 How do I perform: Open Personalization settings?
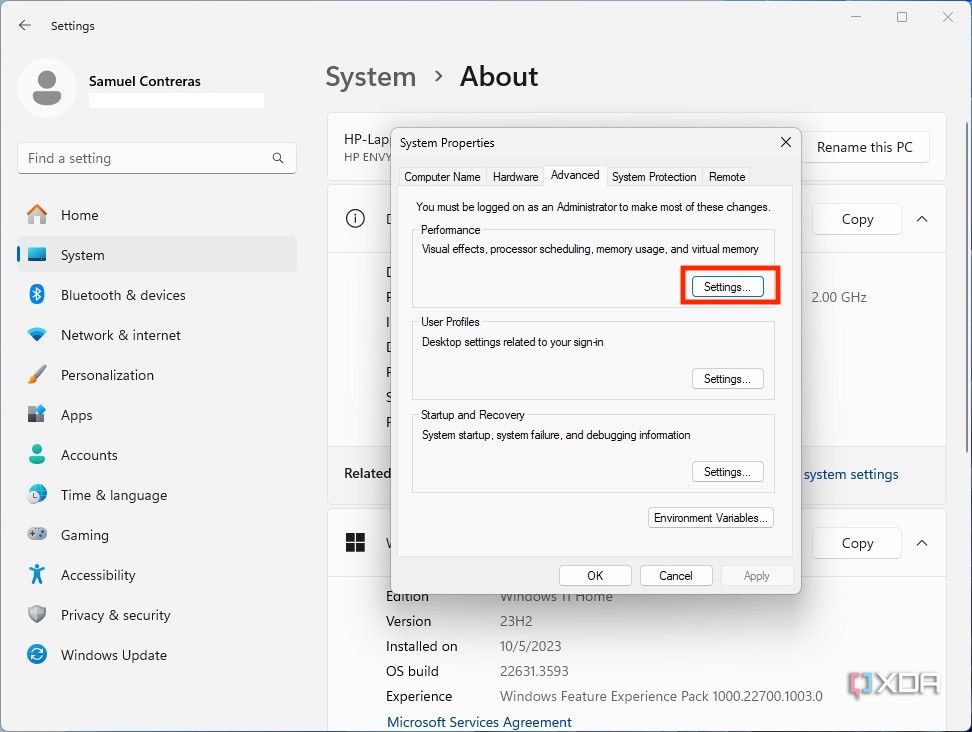[157, 375]
